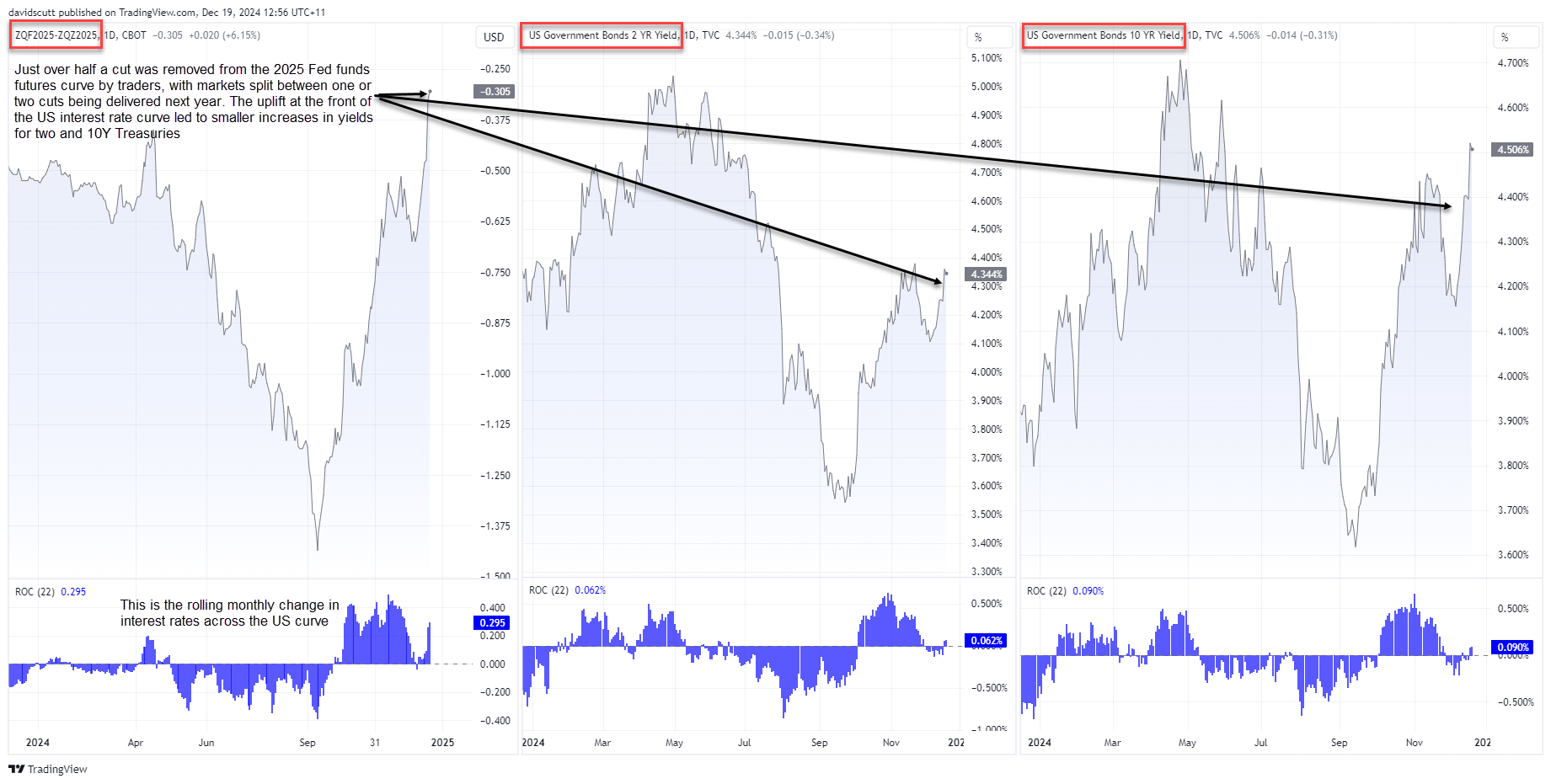Click the '+0.020 (+6.15%)' change value
This screenshot has height=784, width=1551.
point(224,35)
